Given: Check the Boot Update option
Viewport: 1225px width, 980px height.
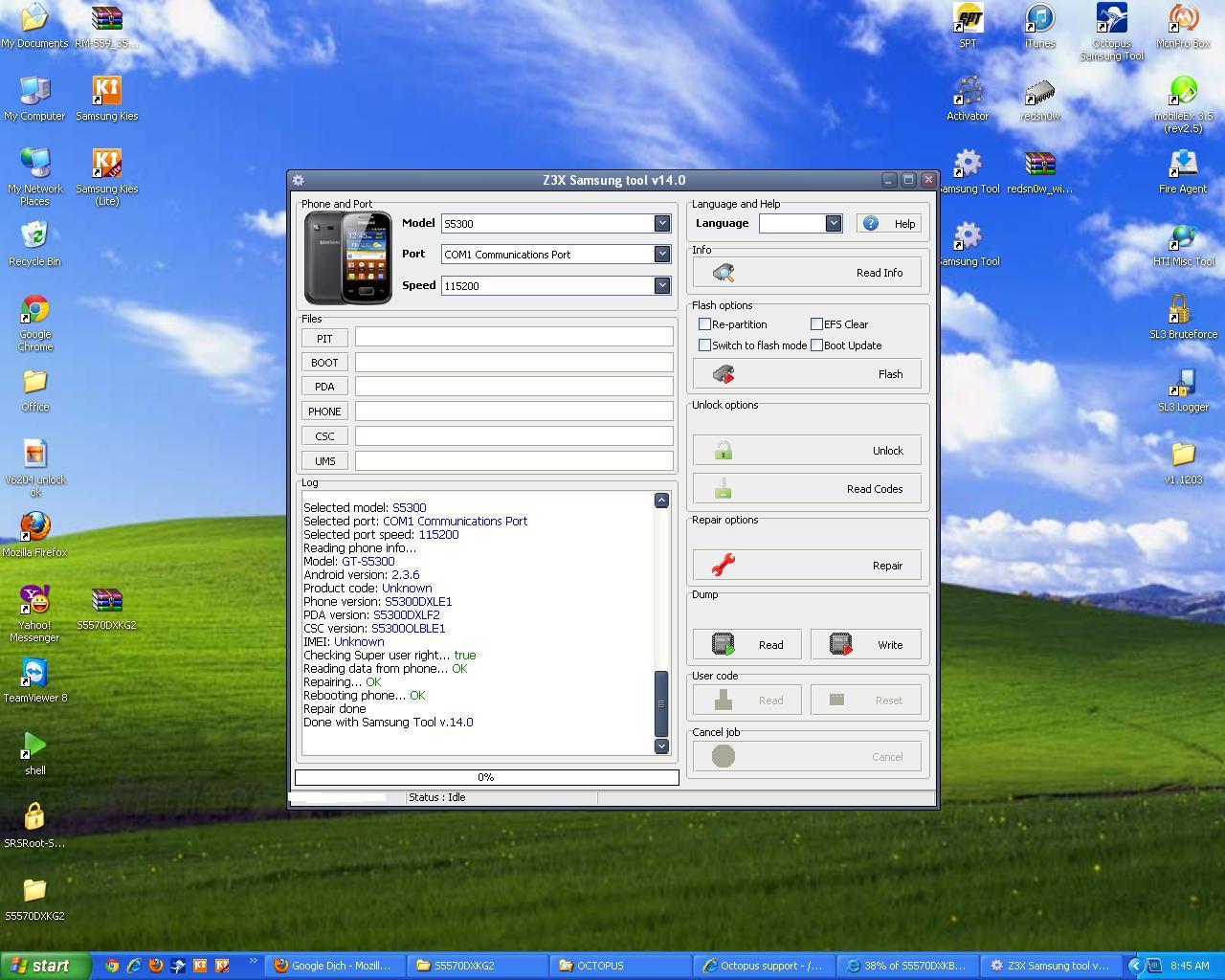Looking at the screenshot, I should pyautogui.click(x=816, y=345).
